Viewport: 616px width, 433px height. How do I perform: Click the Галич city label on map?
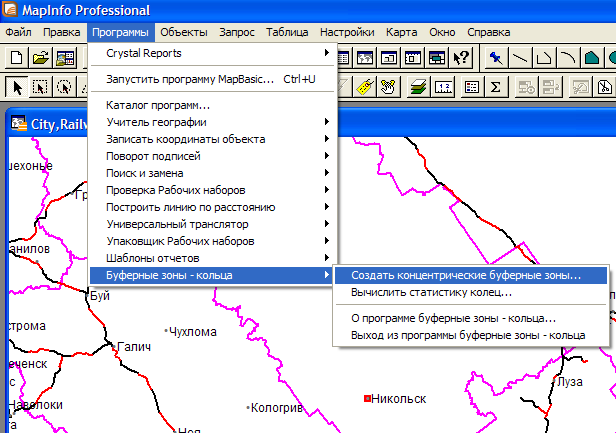point(134,347)
